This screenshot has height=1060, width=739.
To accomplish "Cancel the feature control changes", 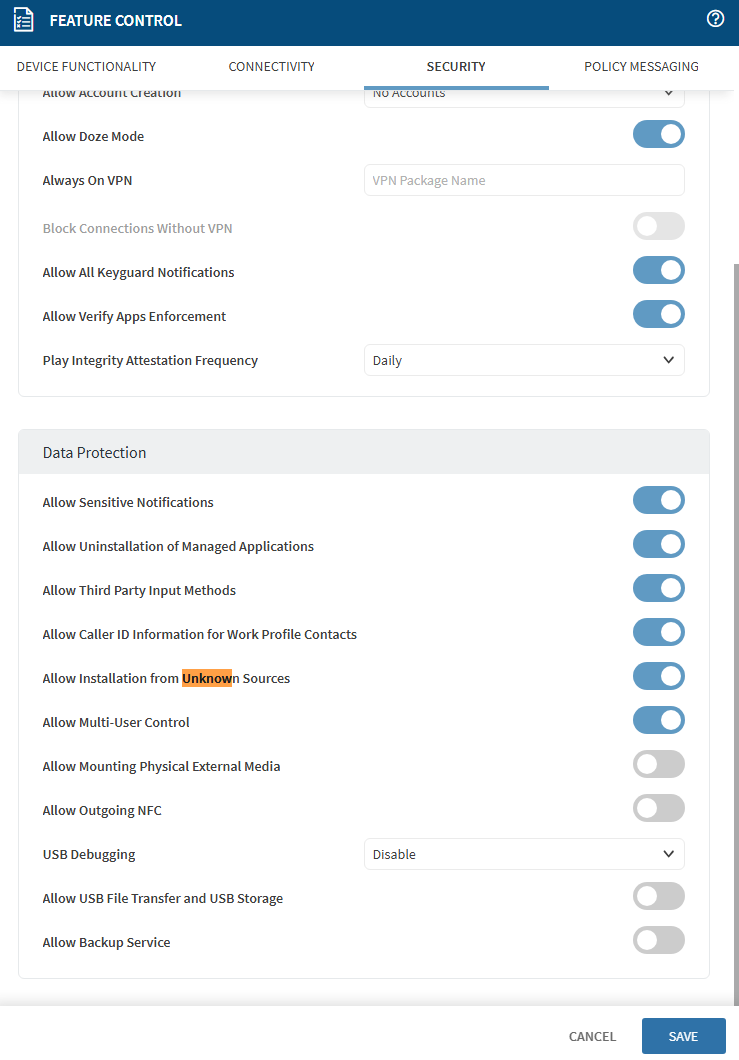I will 592,1036.
